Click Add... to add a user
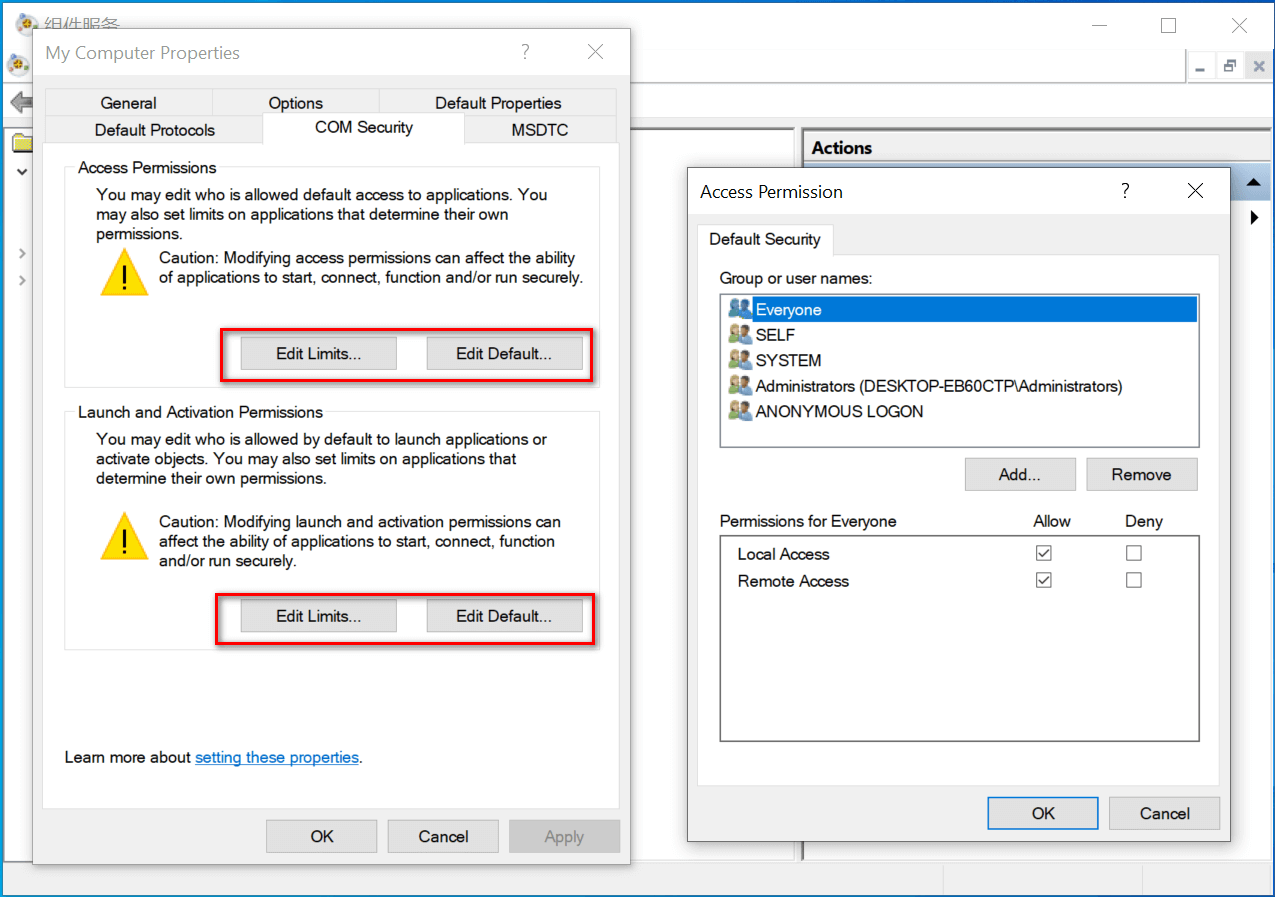 point(1019,475)
